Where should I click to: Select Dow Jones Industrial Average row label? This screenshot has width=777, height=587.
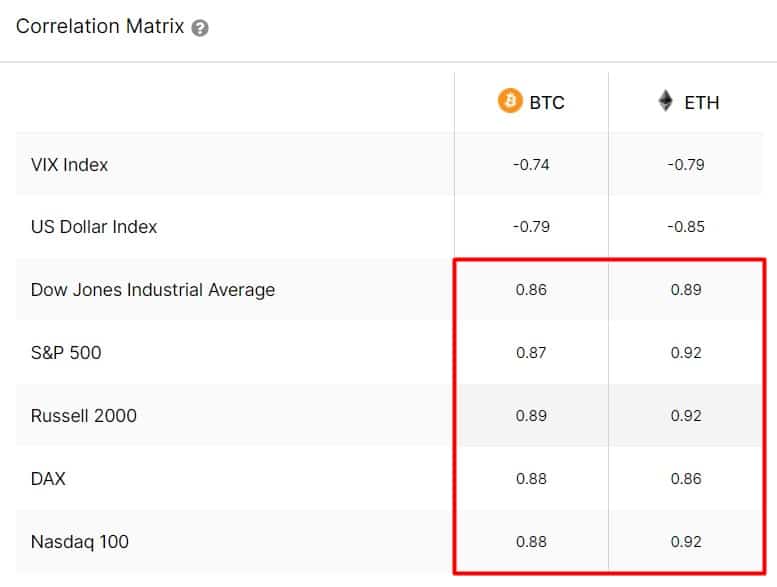point(153,290)
